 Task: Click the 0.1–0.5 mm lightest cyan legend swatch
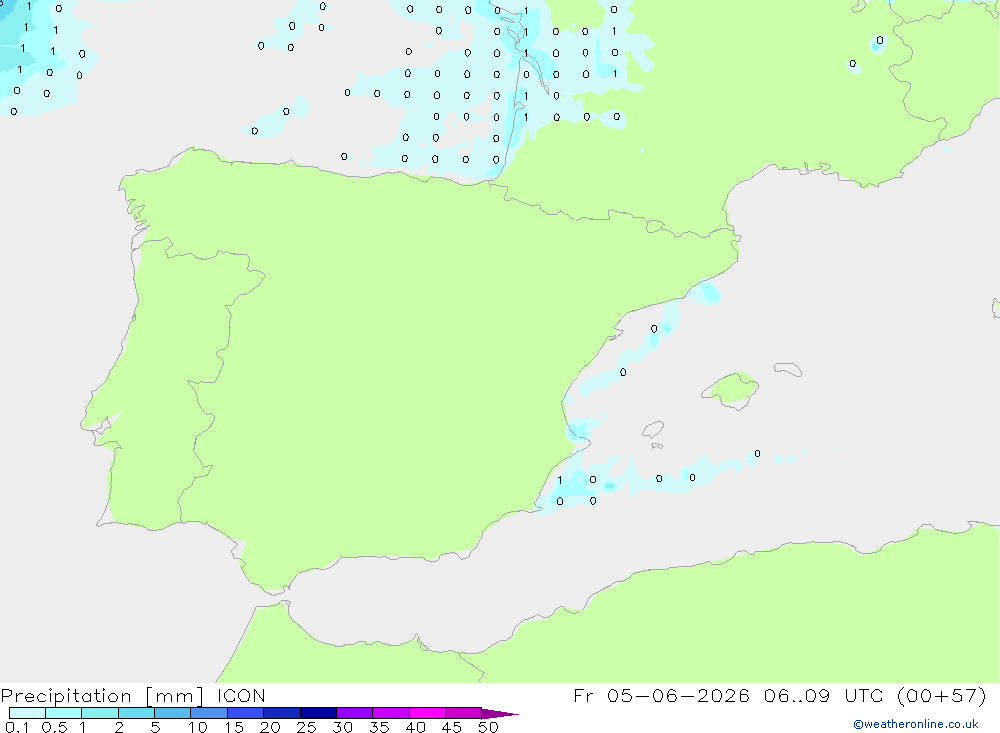coord(27,713)
